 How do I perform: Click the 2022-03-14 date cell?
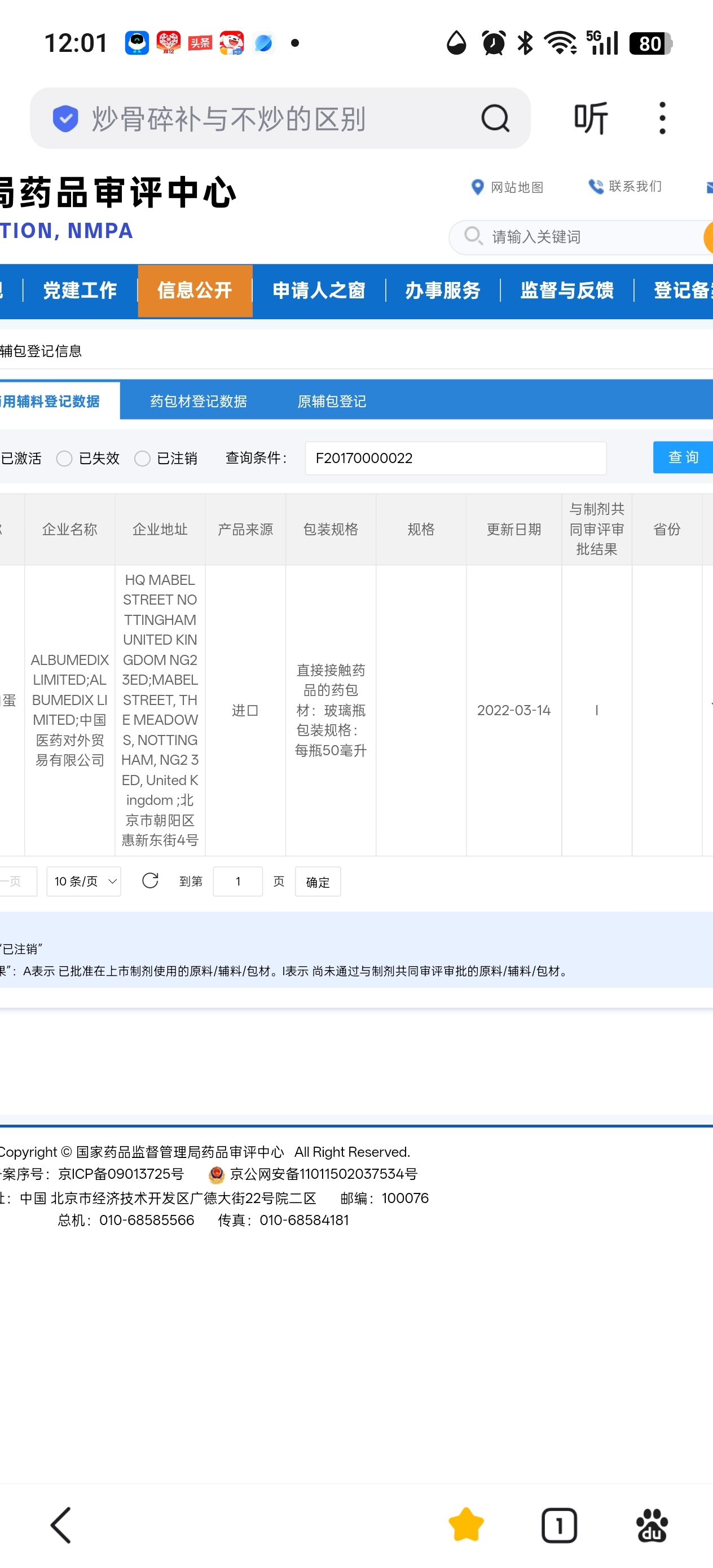click(x=514, y=710)
